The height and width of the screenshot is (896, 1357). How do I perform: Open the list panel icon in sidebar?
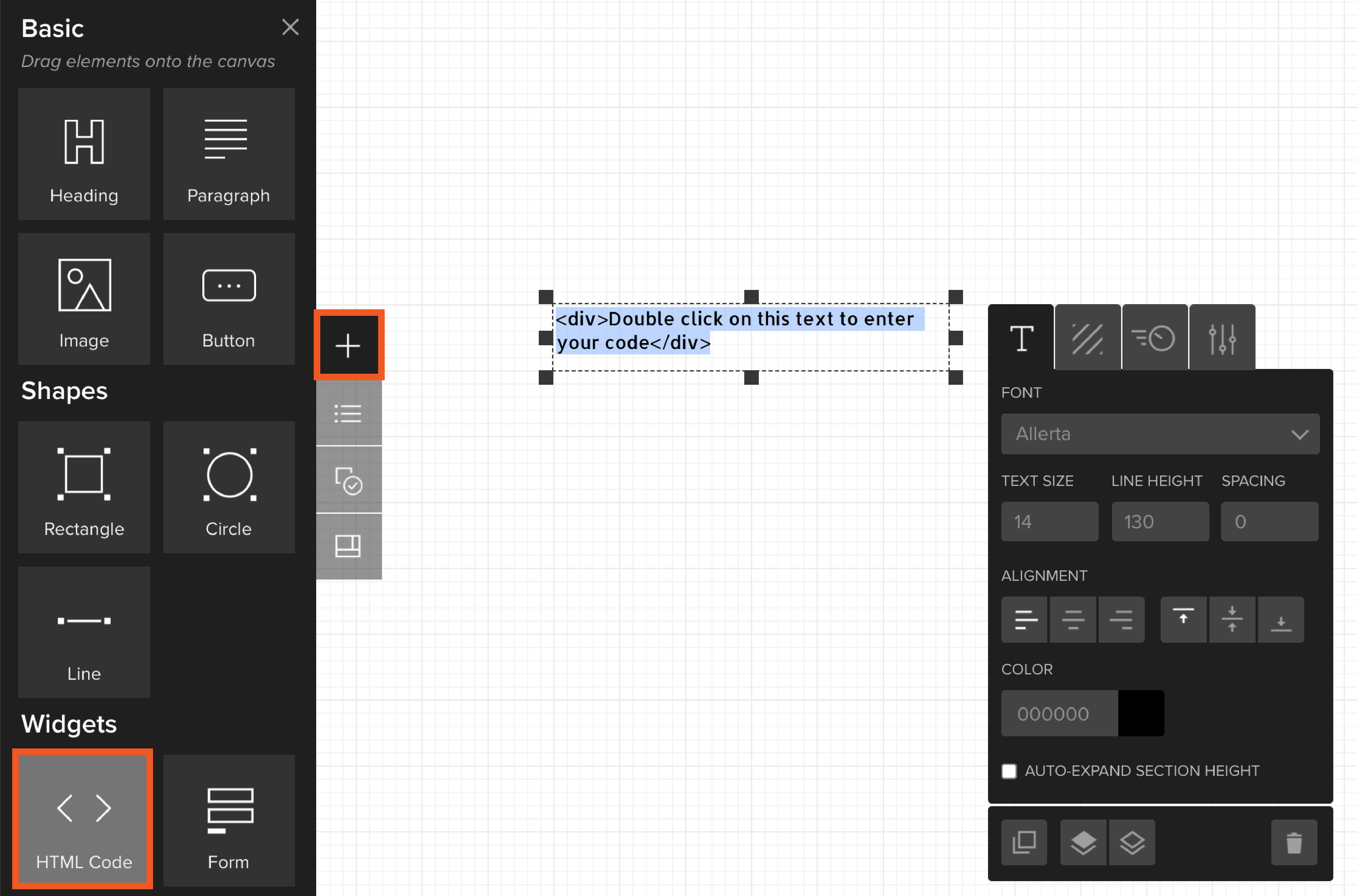(x=348, y=413)
